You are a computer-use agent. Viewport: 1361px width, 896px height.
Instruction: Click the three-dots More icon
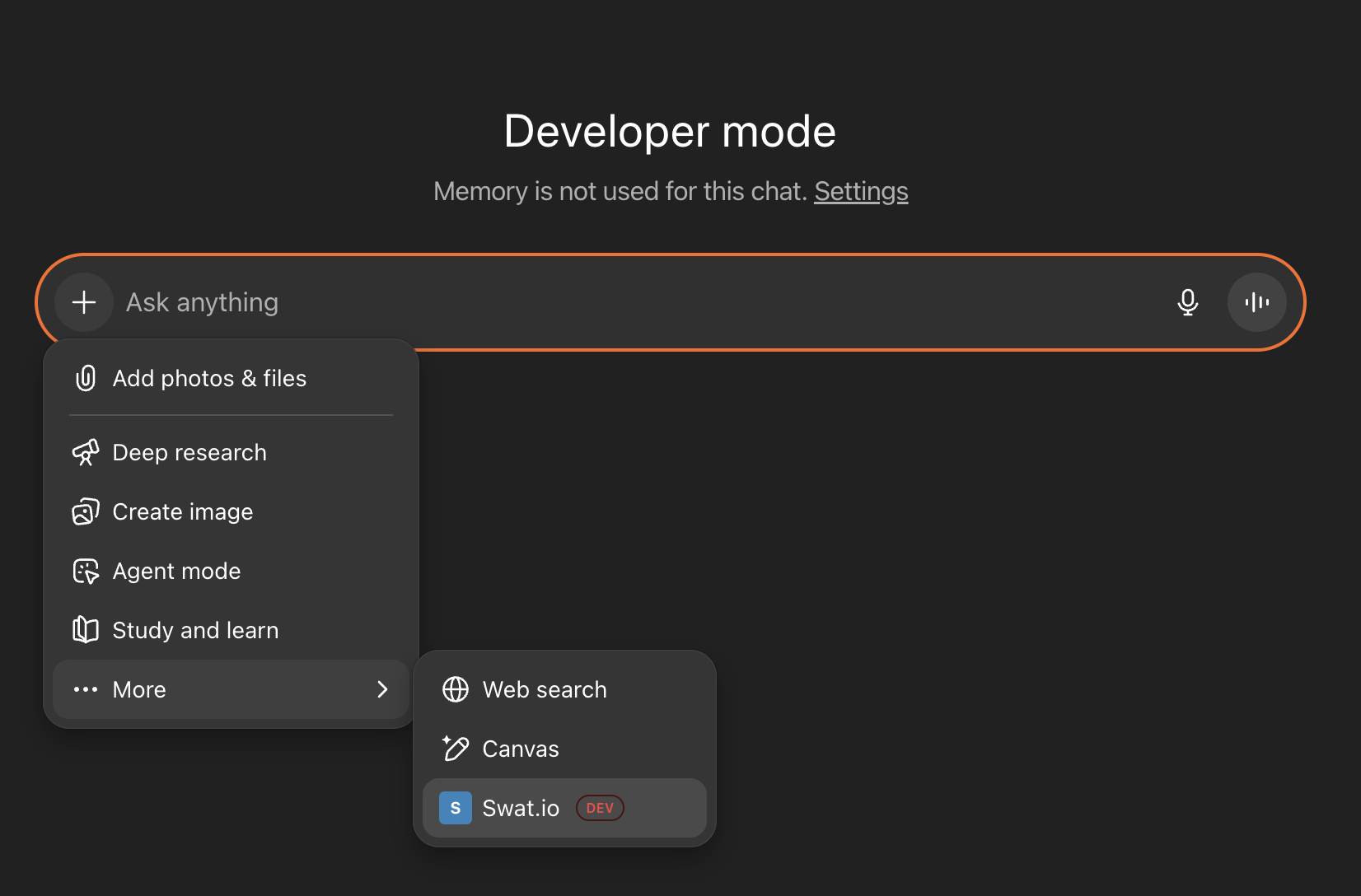coord(86,689)
